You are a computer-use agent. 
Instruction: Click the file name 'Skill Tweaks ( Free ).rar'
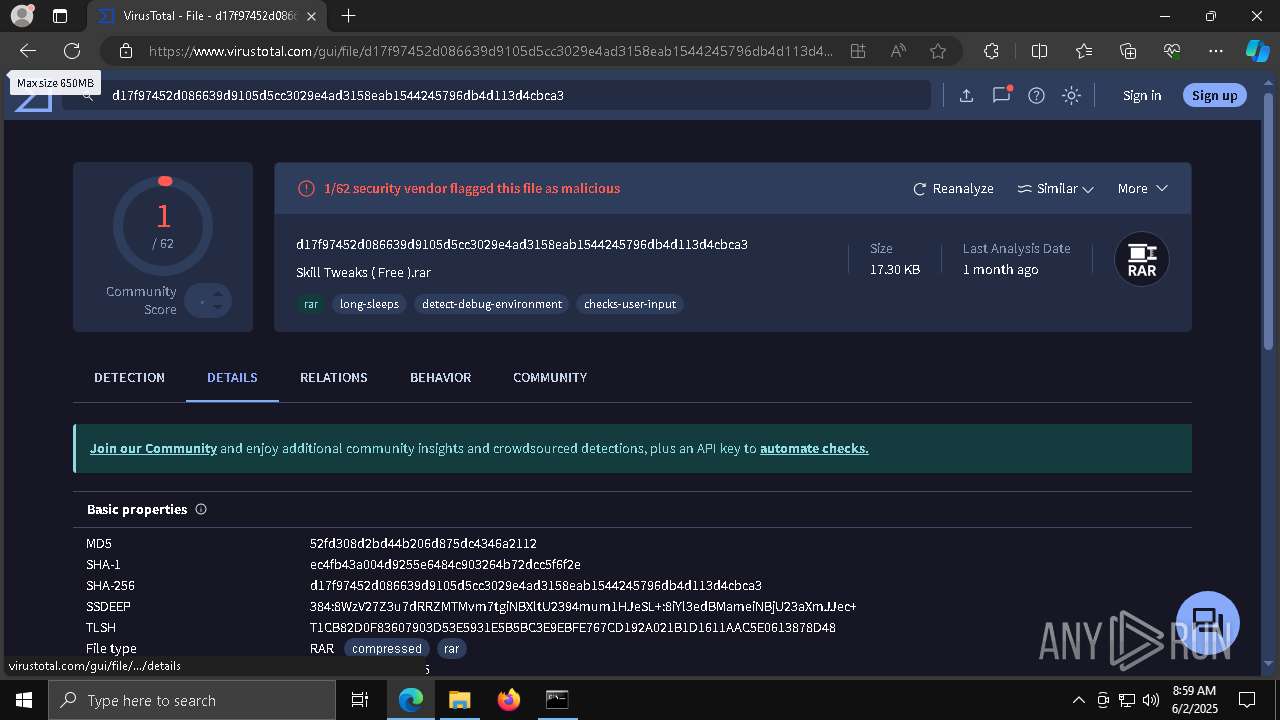[363, 272]
